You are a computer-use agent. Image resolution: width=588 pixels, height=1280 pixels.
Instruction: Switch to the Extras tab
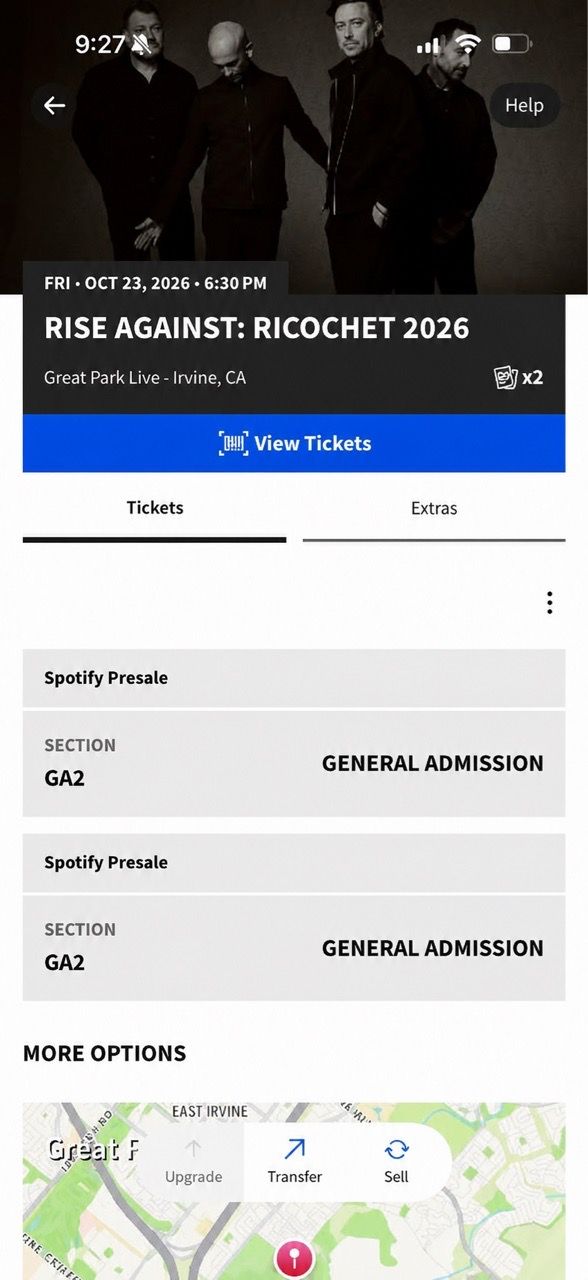[434, 509]
